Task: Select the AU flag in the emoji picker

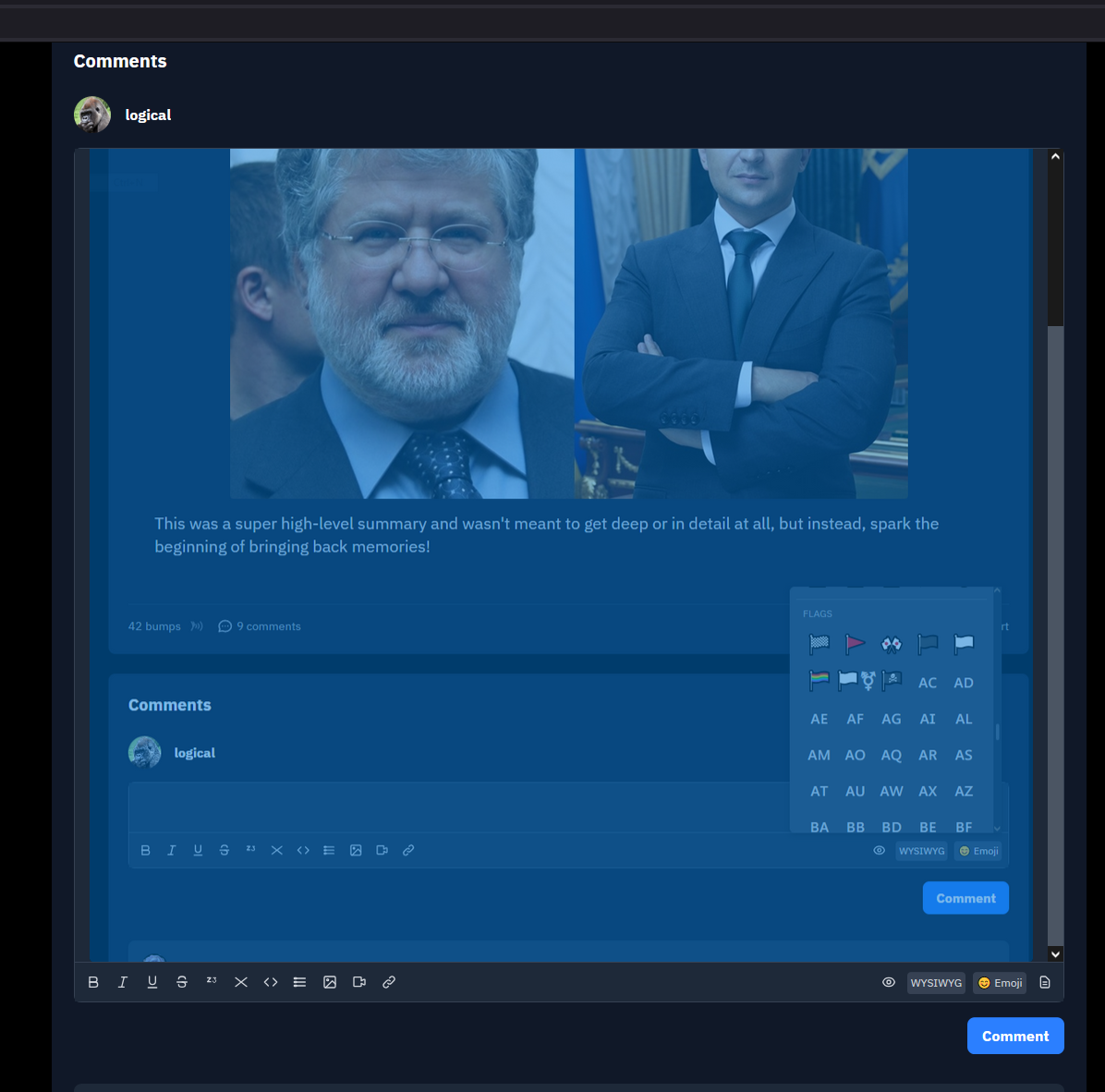Action: (x=855, y=791)
